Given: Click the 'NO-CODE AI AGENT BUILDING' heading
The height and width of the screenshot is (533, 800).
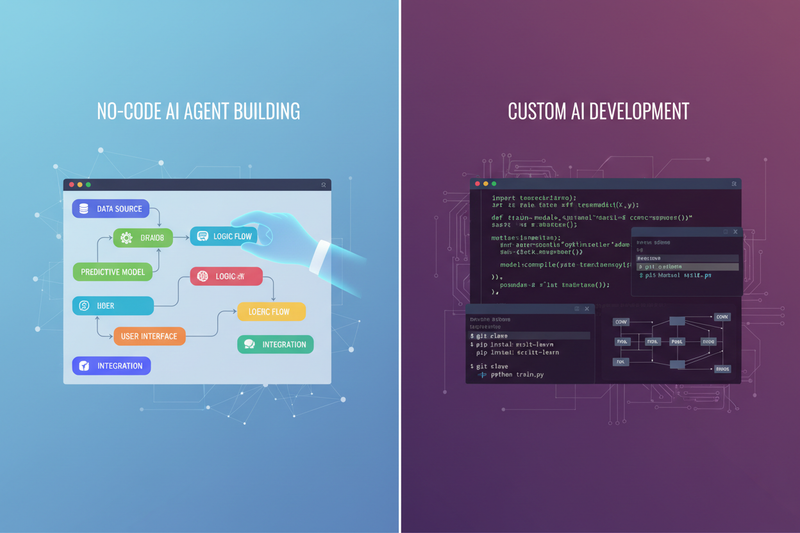Looking at the screenshot, I should tap(198, 111).
